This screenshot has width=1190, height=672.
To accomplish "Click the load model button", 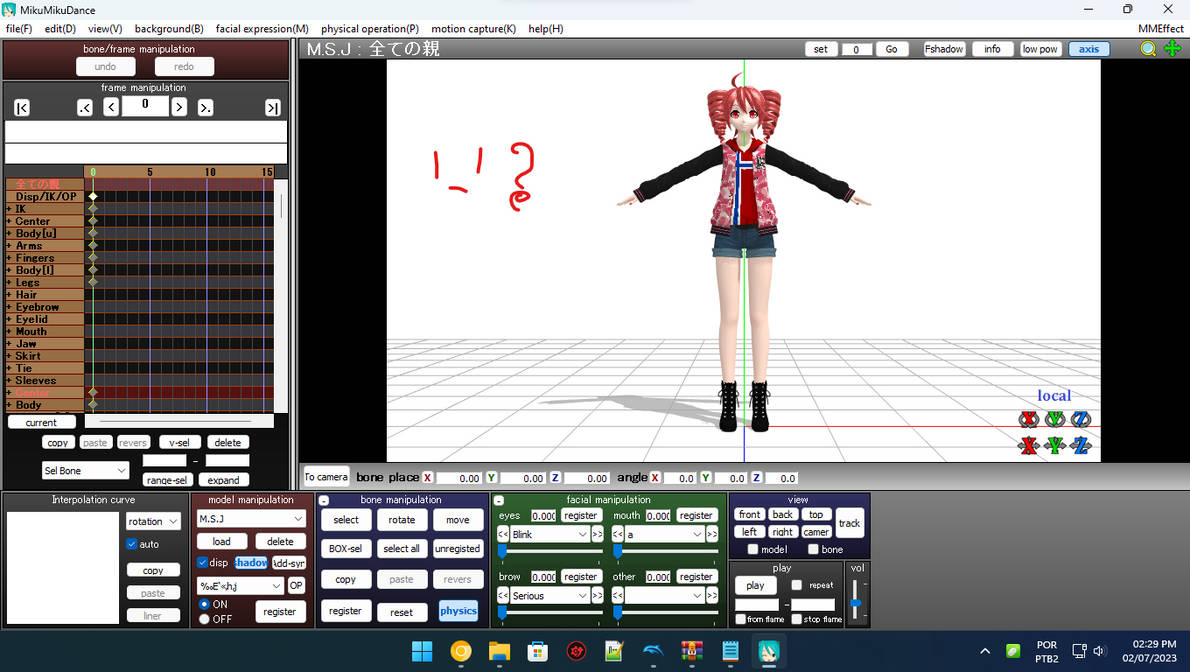I will pyautogui.click(x=222, y=541).
